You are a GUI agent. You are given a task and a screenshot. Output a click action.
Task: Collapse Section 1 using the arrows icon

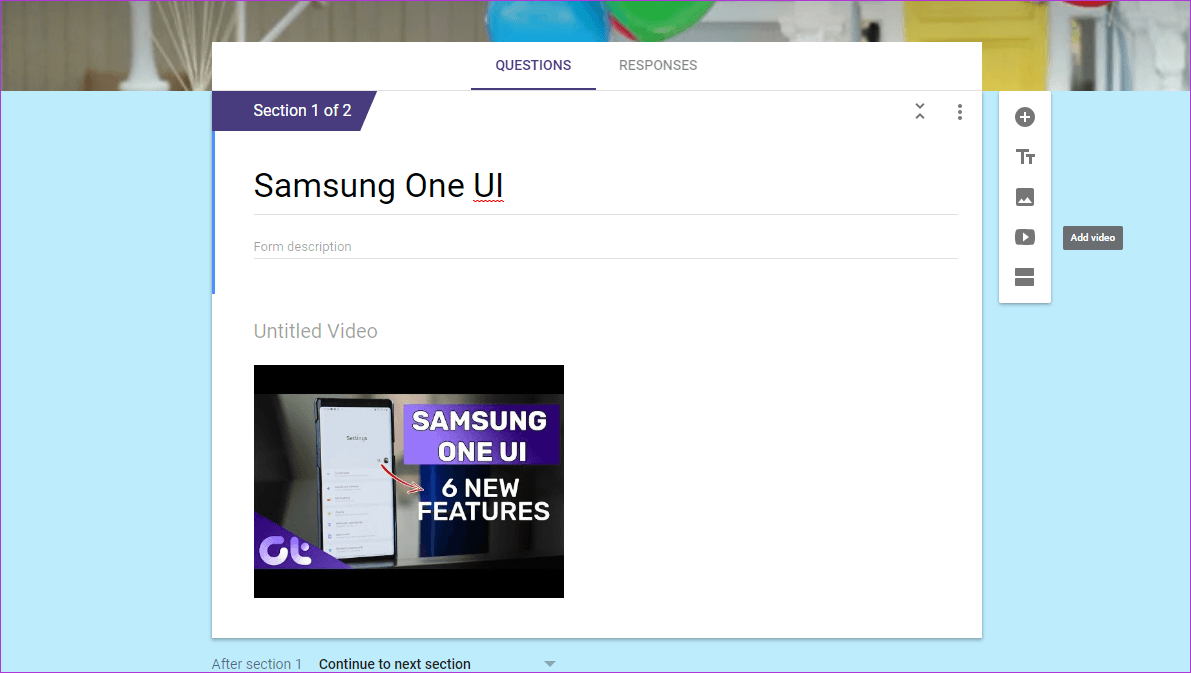[x=920, y=112]
